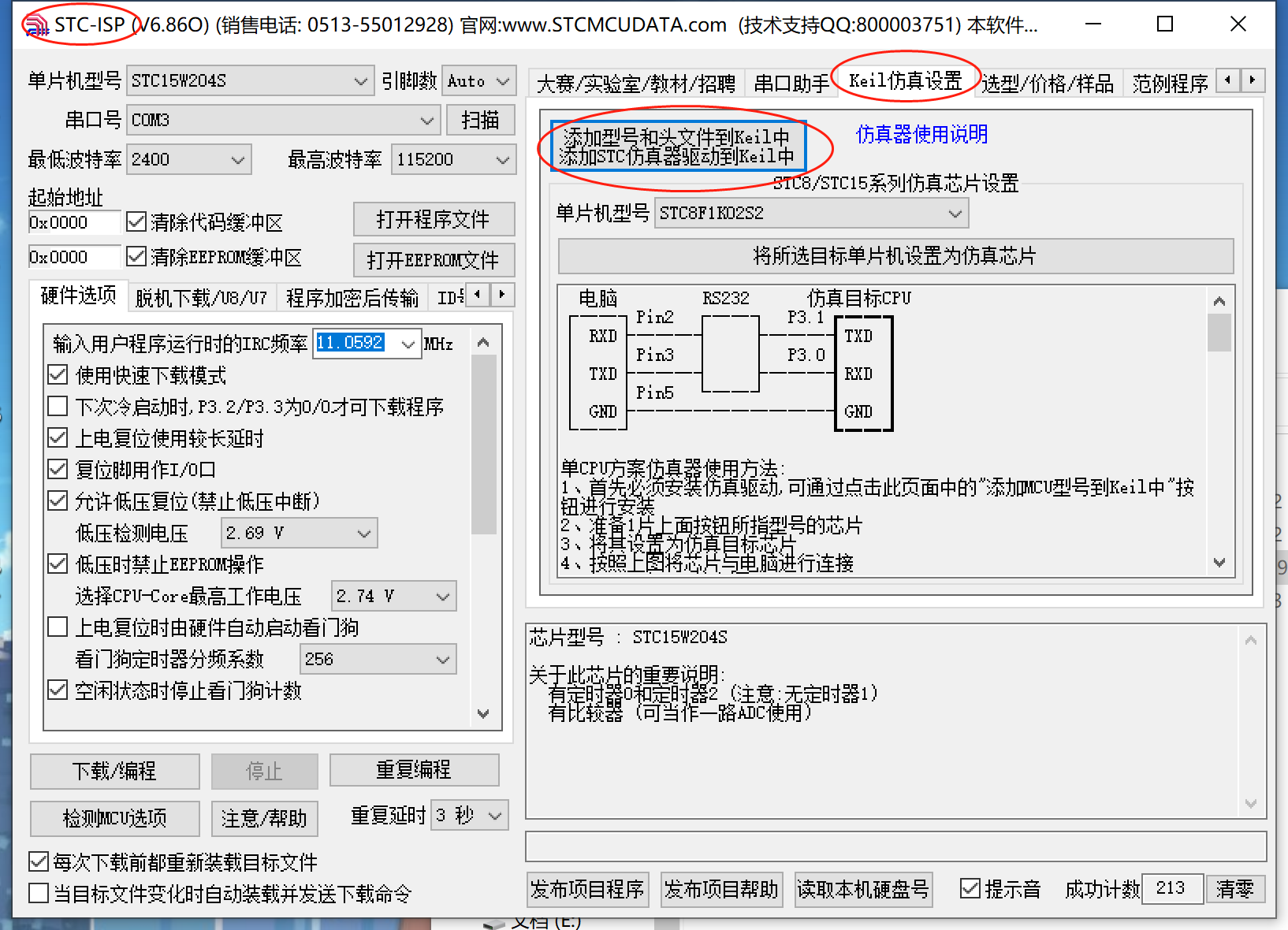The image size is (1288, 930).
Task: Toggle 提示音 checkbox
Action: click(970, 888)
